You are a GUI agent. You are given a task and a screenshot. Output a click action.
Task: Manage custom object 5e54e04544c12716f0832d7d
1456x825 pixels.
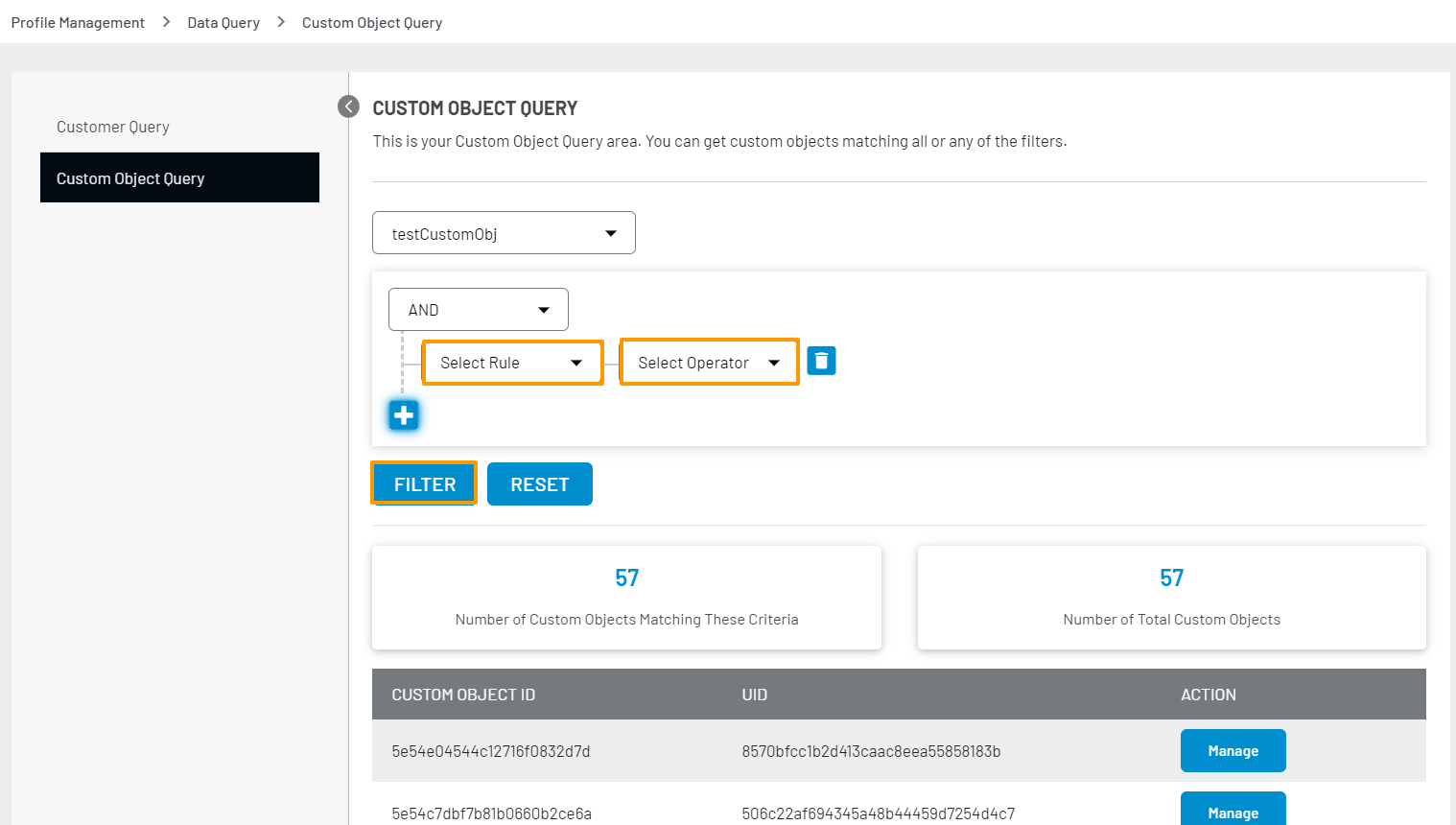[1233, 751]
